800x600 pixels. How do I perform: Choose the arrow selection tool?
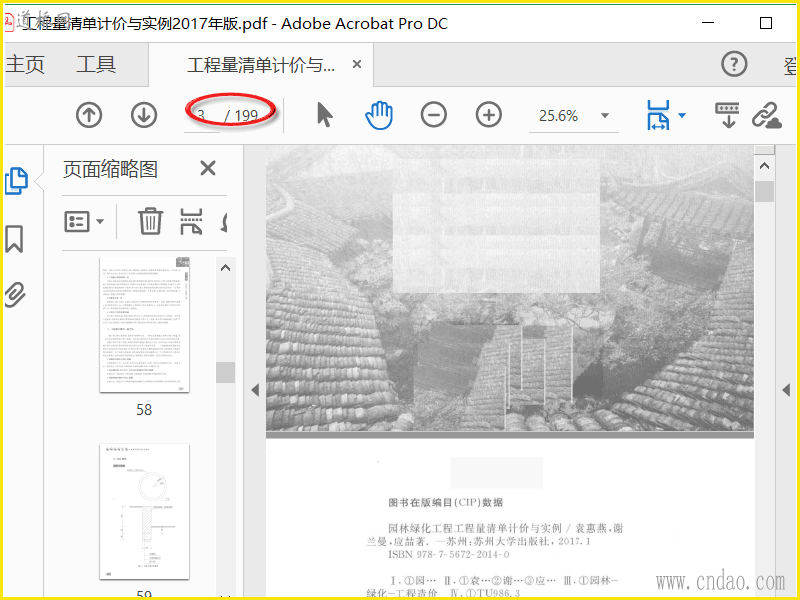coord(324,114)
